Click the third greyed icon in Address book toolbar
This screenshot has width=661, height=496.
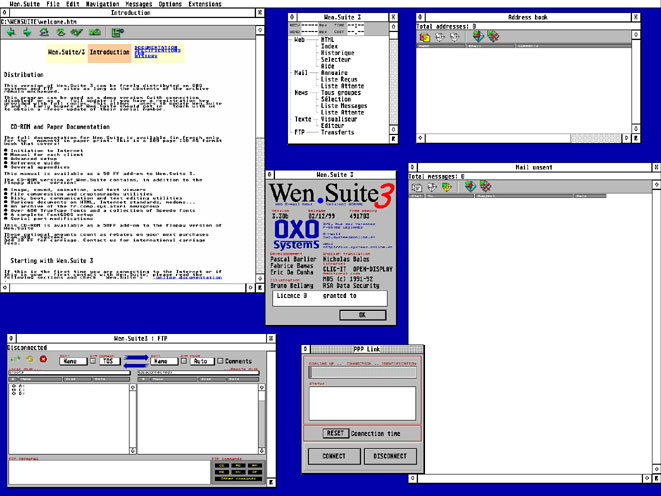[x=454, y=37]
